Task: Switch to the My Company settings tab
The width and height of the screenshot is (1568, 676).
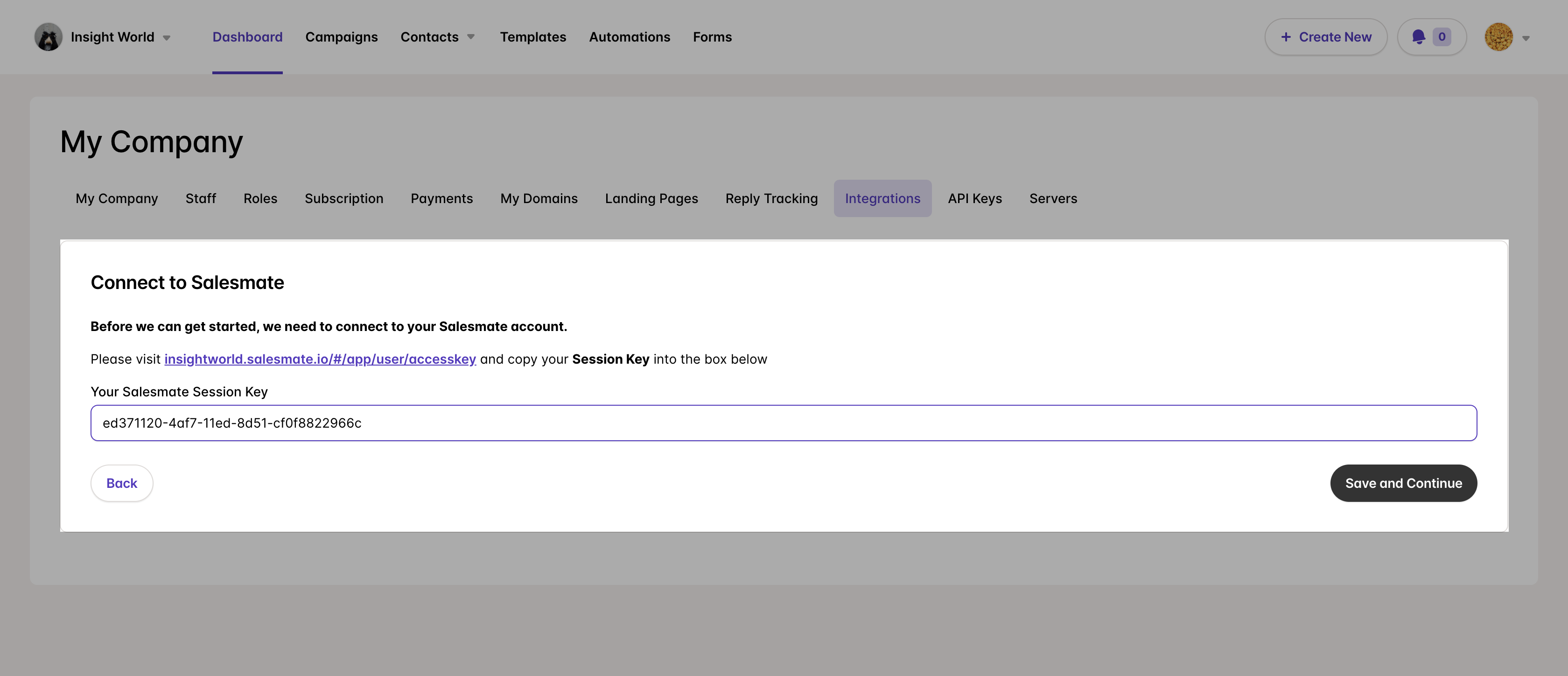Action: [117, 198]
